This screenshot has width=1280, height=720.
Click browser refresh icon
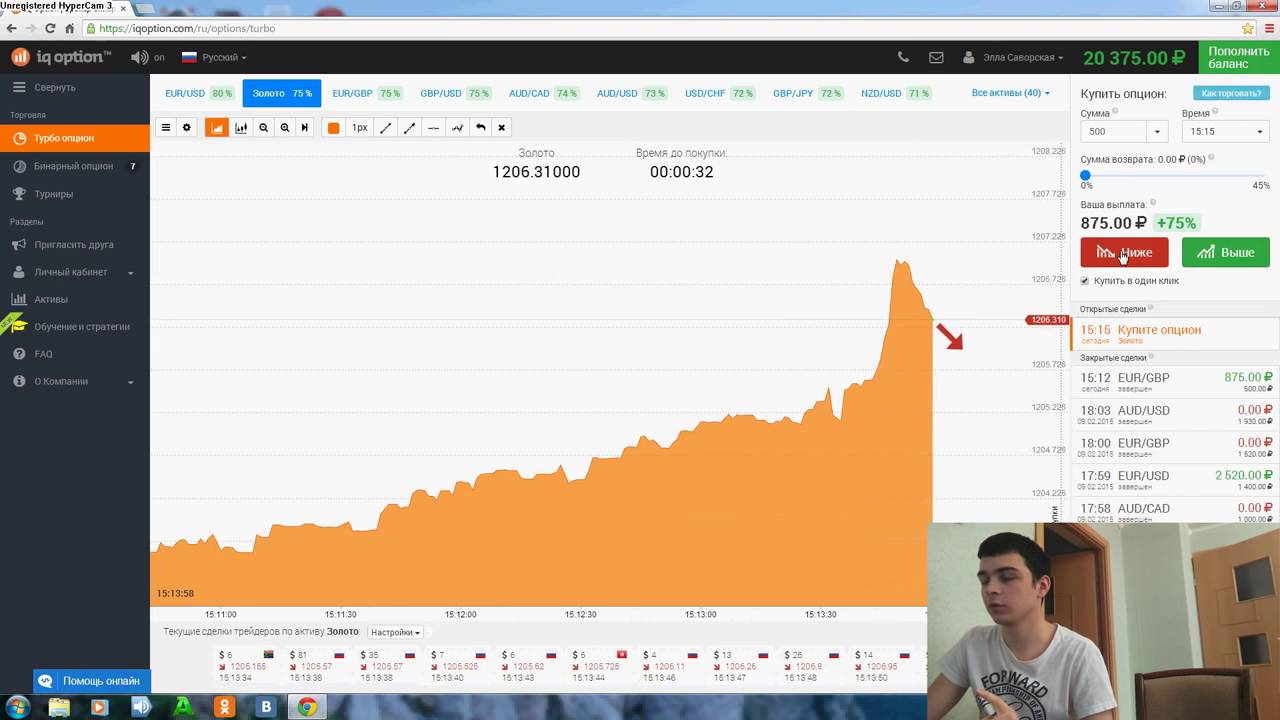click(50, 28)
